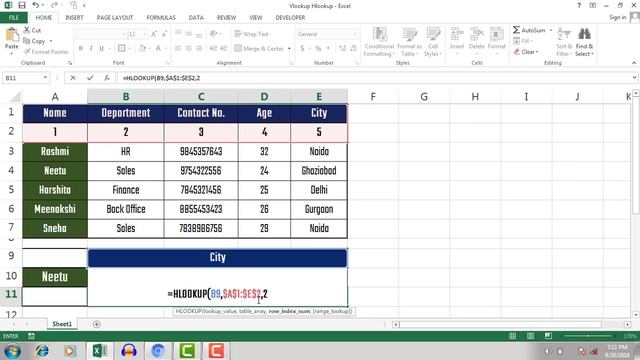Switch to the REVIEW tab

point(226,18)
